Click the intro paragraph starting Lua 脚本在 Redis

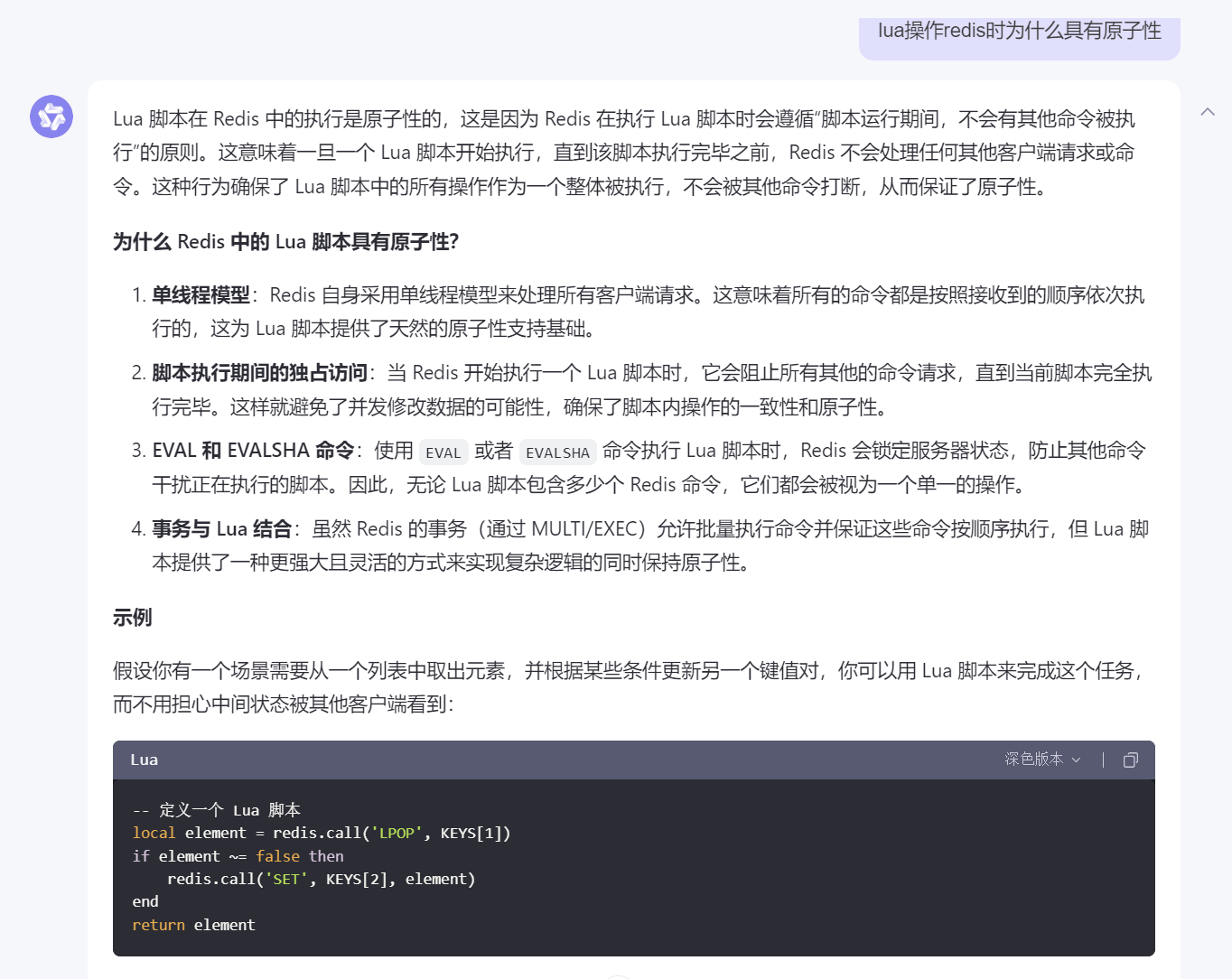pos(624,153)
